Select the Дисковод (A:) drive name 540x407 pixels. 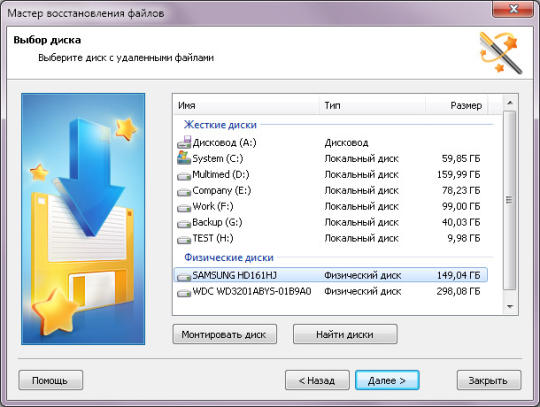[224, 143]
